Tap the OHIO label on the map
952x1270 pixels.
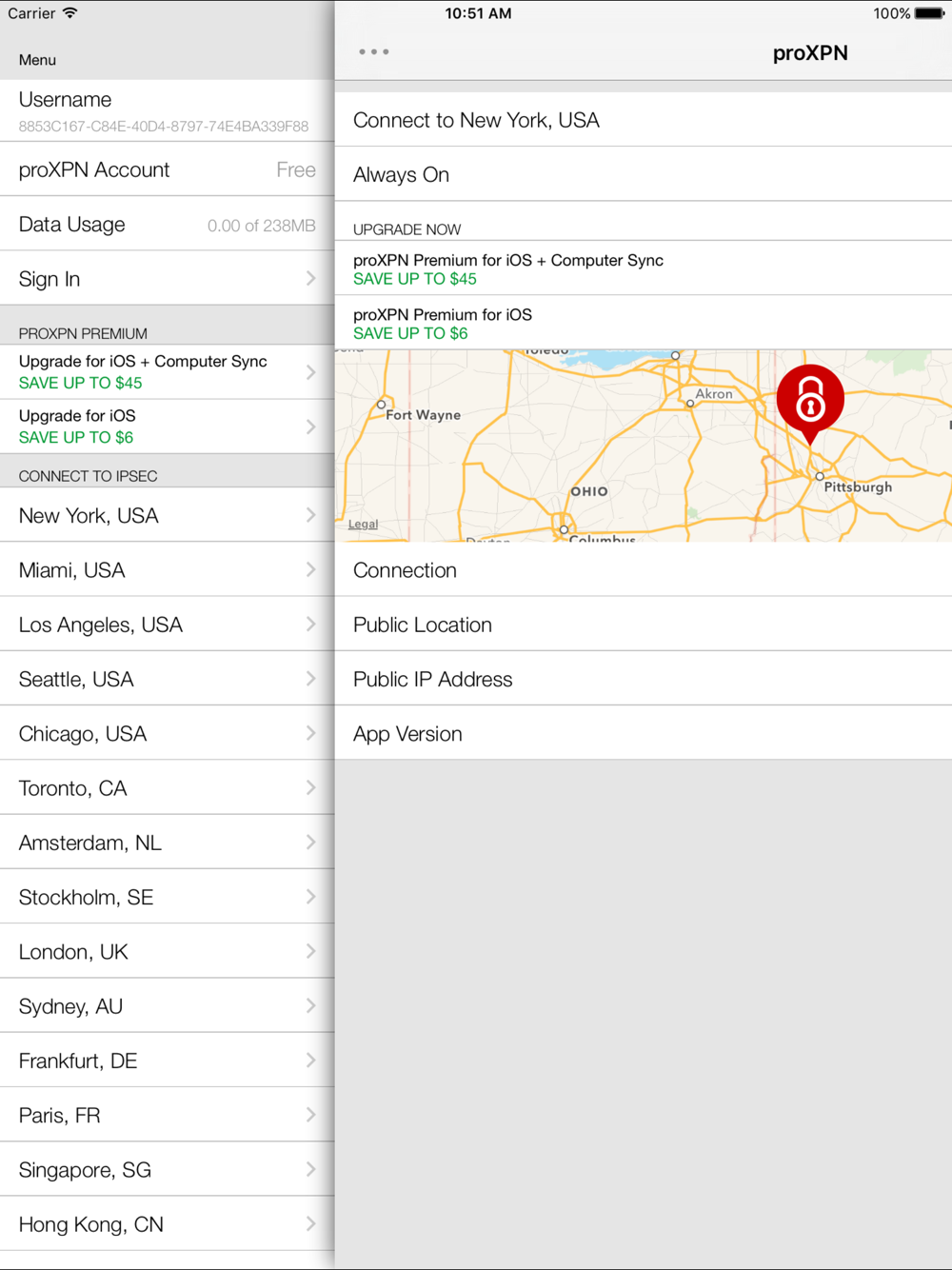pos(589,491)
